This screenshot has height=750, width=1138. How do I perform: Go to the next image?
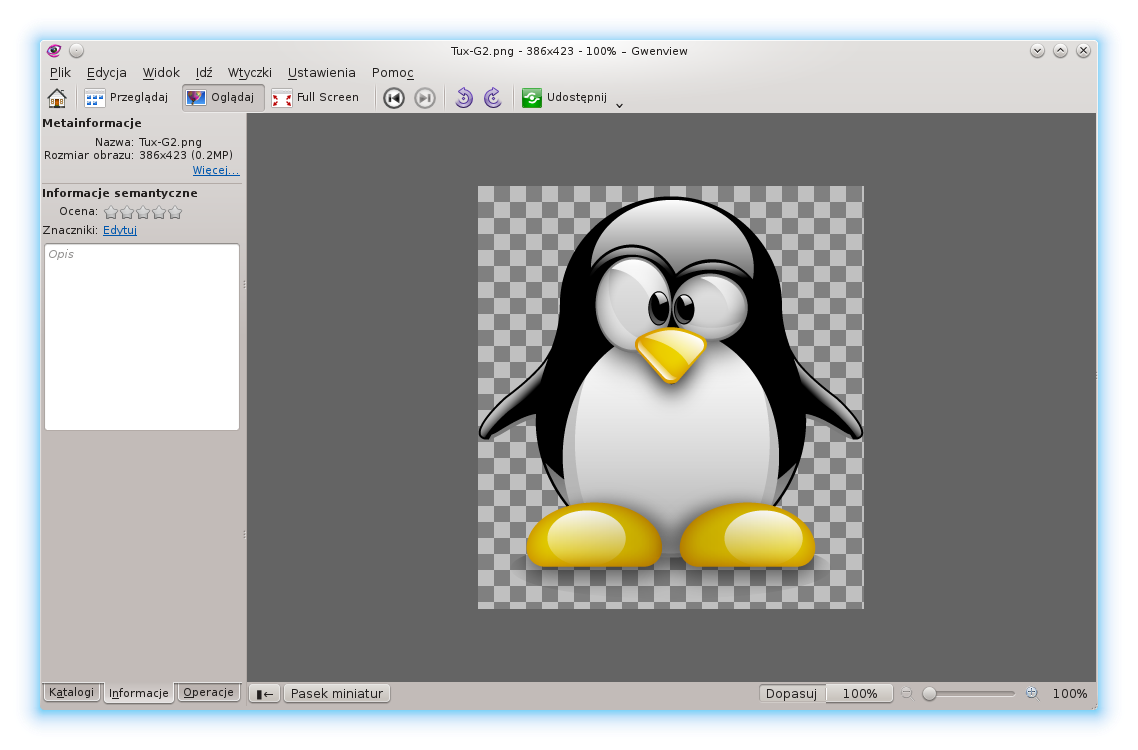click(x=425, y=98)
